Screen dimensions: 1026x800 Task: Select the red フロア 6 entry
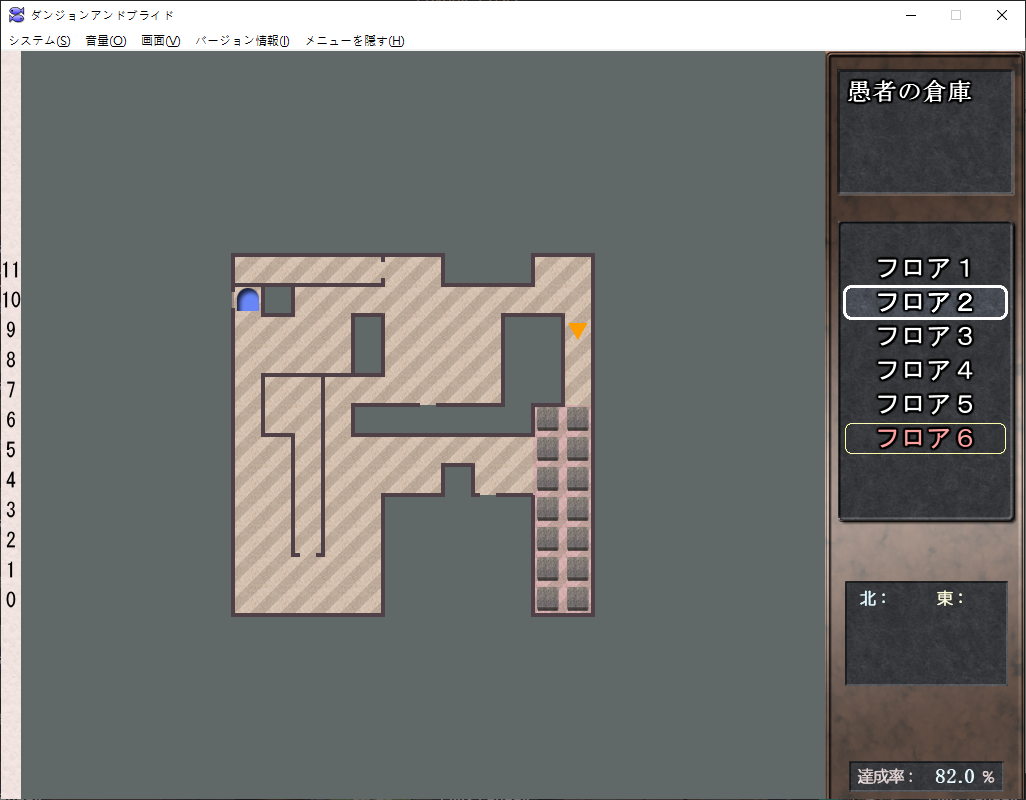pos(925,438)
